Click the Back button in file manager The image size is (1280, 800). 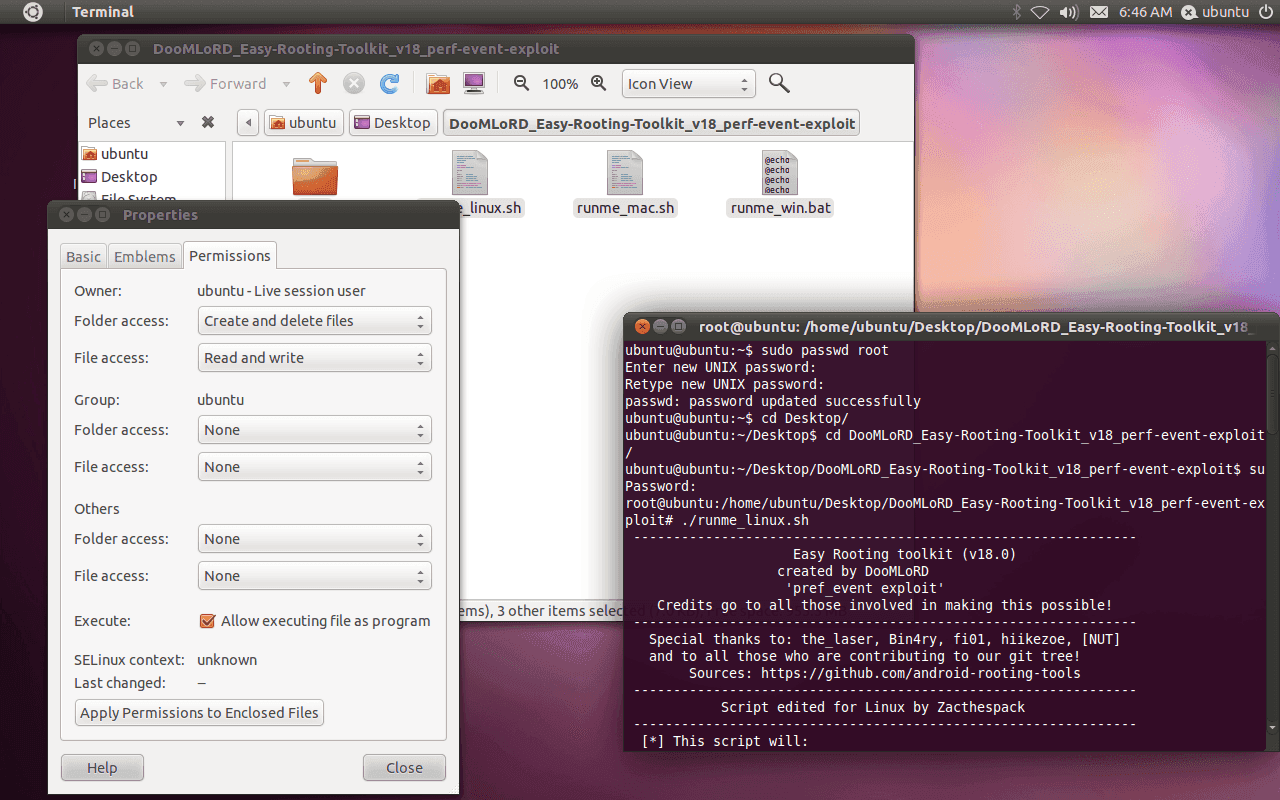tap(115, 84)
